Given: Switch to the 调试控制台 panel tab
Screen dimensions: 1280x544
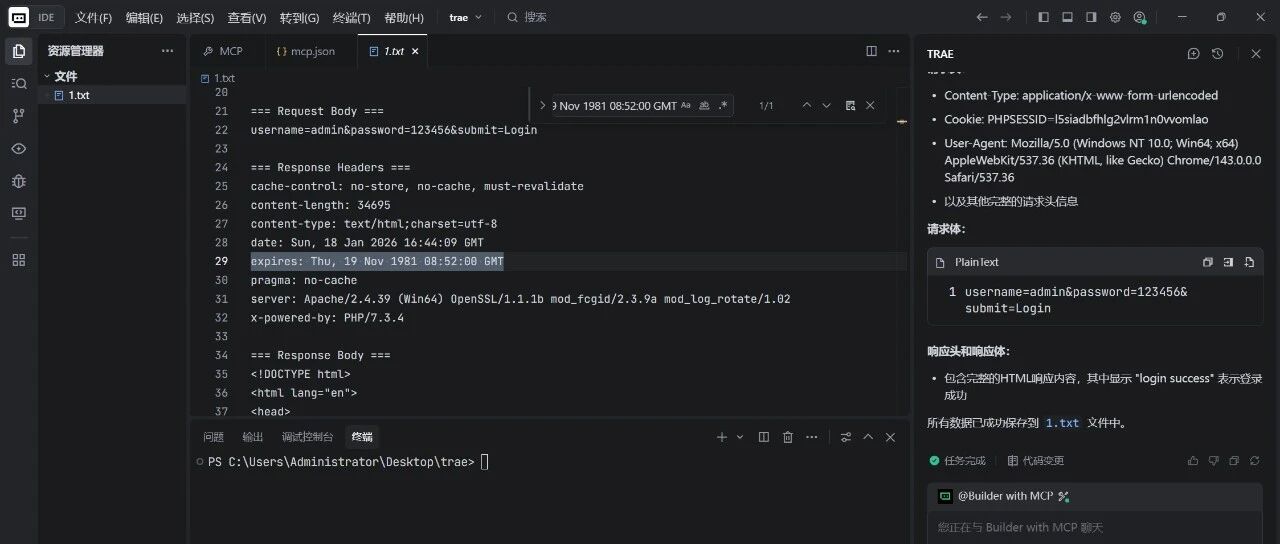Looking at the screenshot, I should click(x=307, y=437).
